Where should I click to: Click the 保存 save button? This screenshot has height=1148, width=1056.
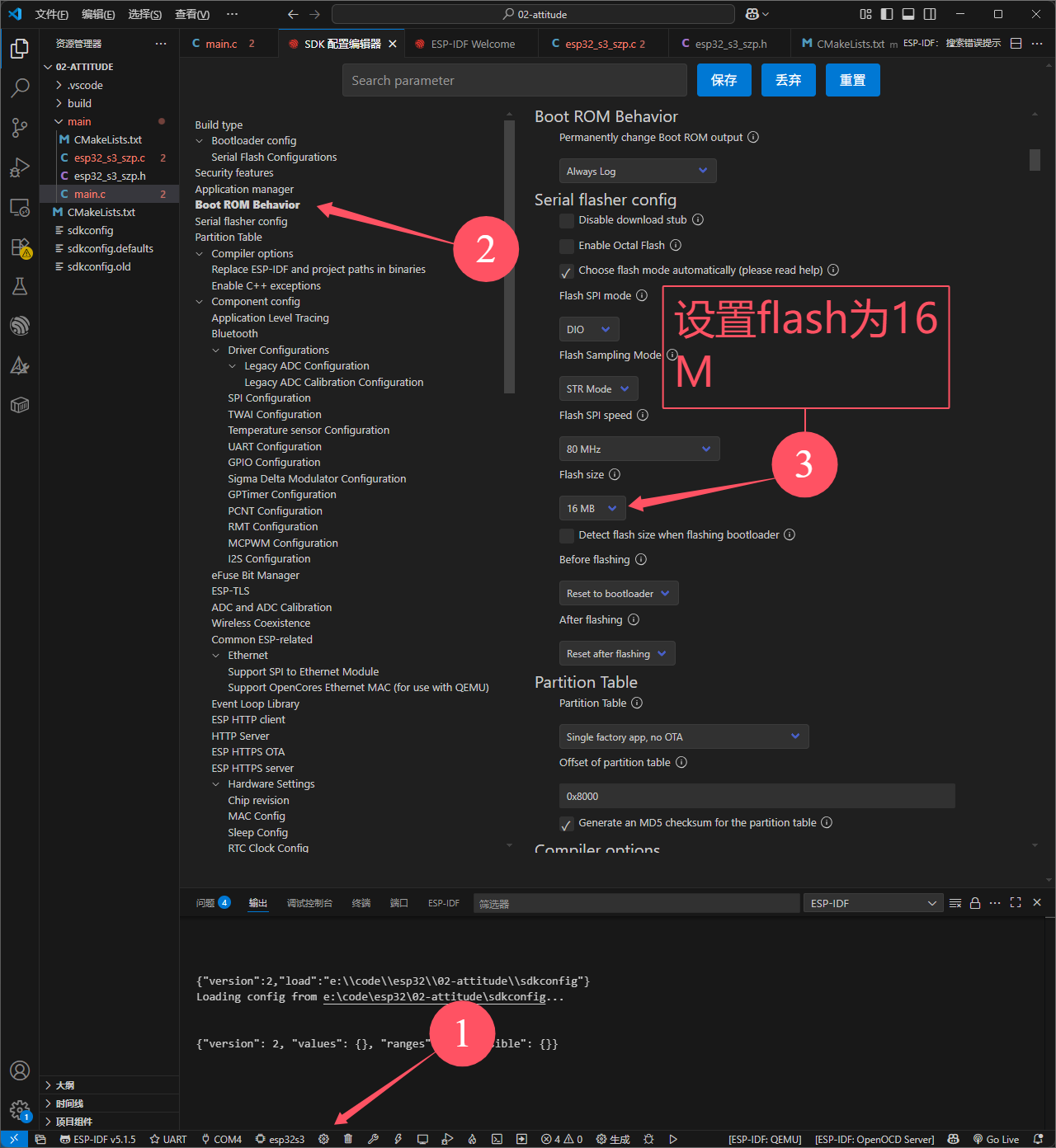(724, 80)
